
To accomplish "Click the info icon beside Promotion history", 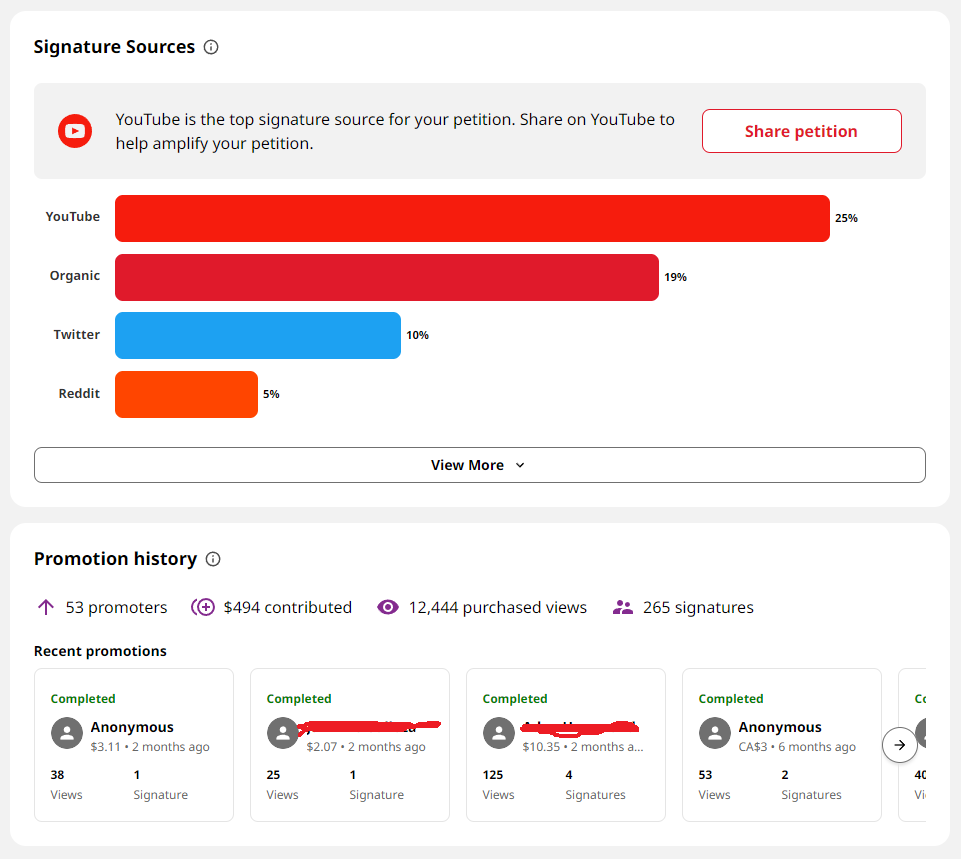I will (213, 559).
